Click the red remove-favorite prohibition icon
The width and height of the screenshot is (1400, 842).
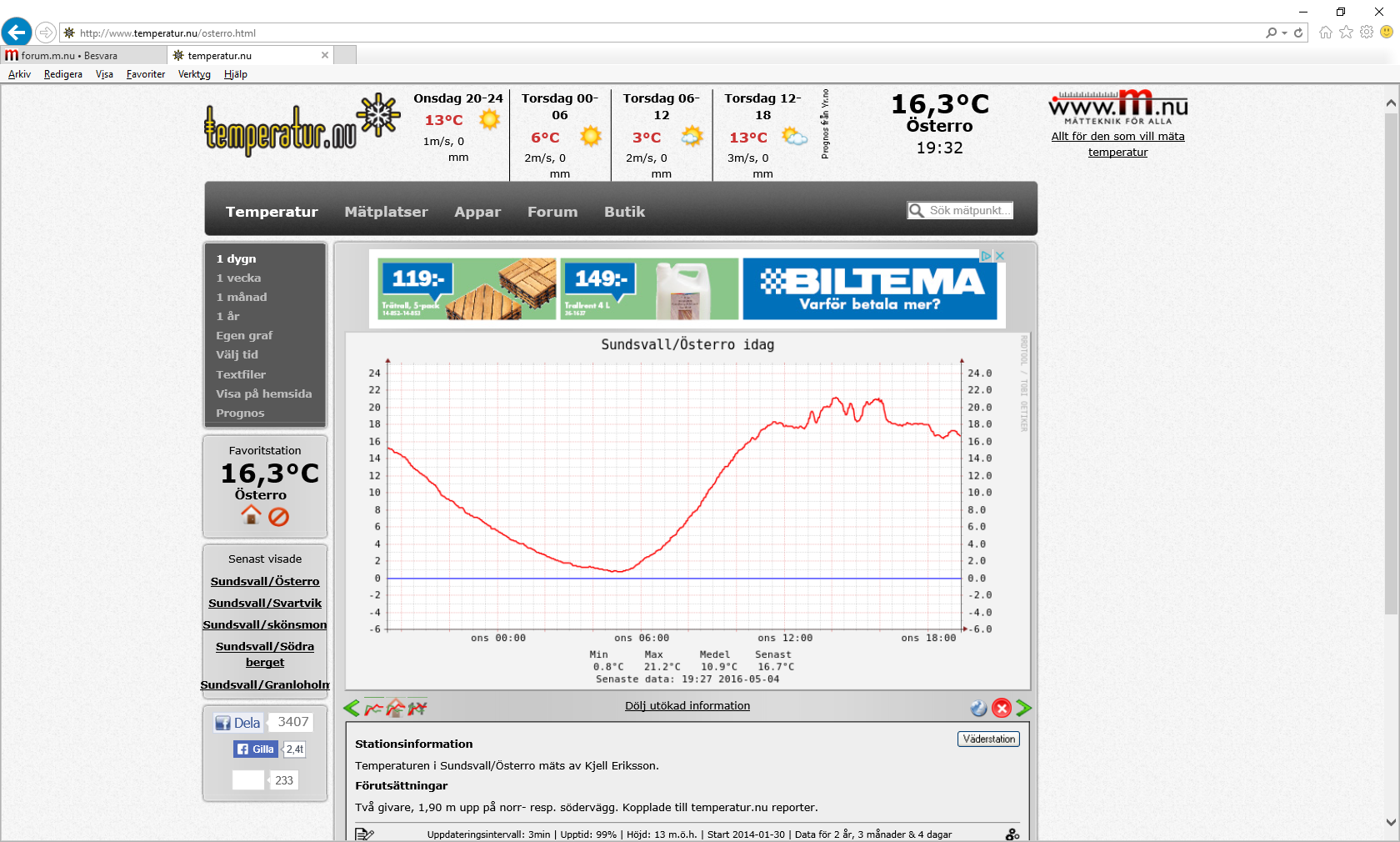point(279,517)
